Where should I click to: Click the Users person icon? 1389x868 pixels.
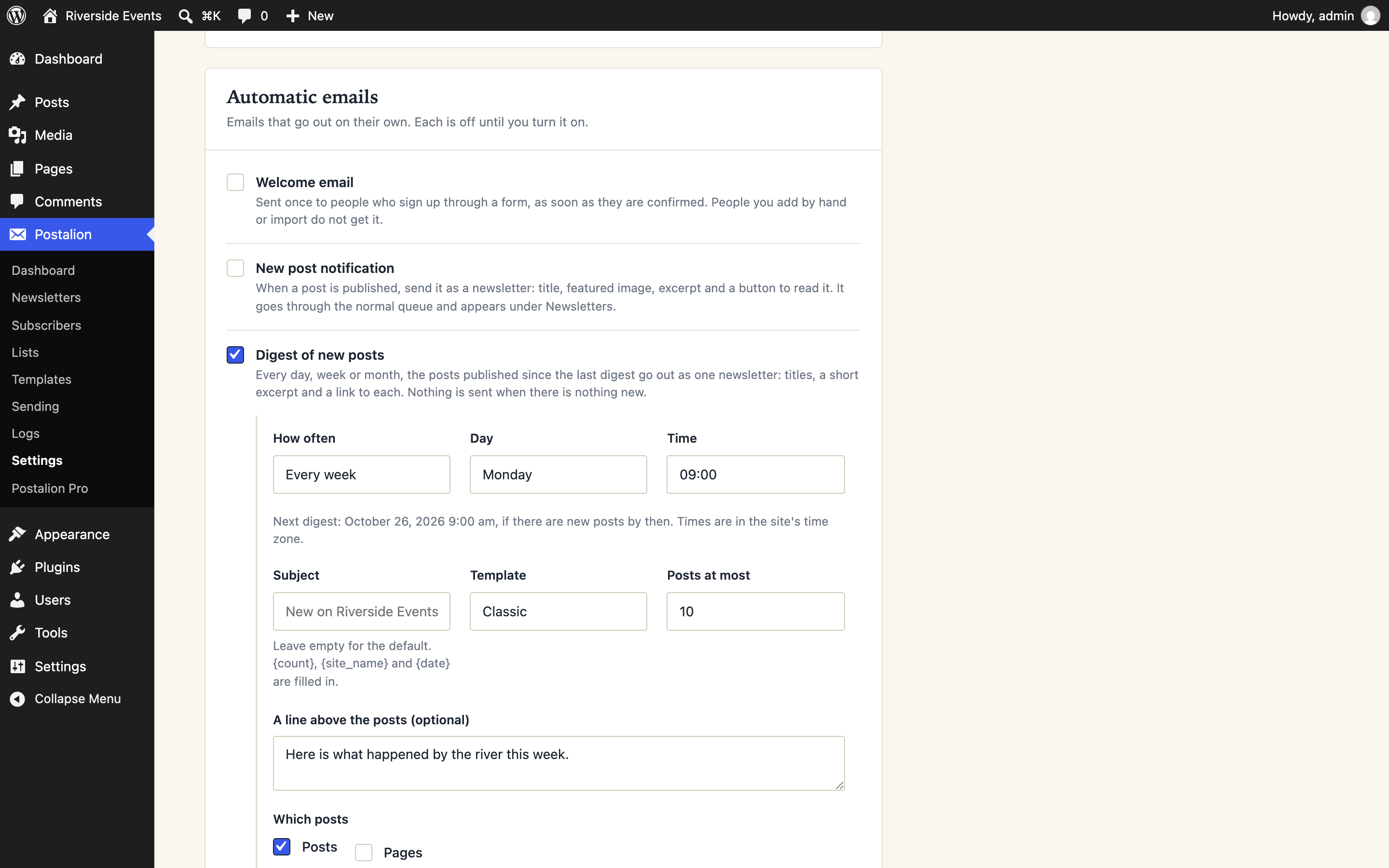point(18,600)
